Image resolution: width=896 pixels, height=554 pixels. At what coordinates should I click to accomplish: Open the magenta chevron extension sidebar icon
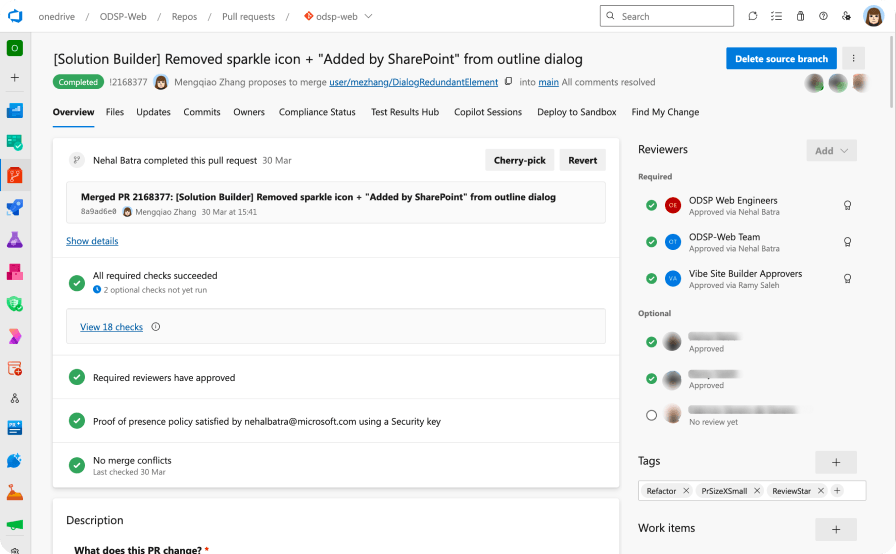point(15,336)
